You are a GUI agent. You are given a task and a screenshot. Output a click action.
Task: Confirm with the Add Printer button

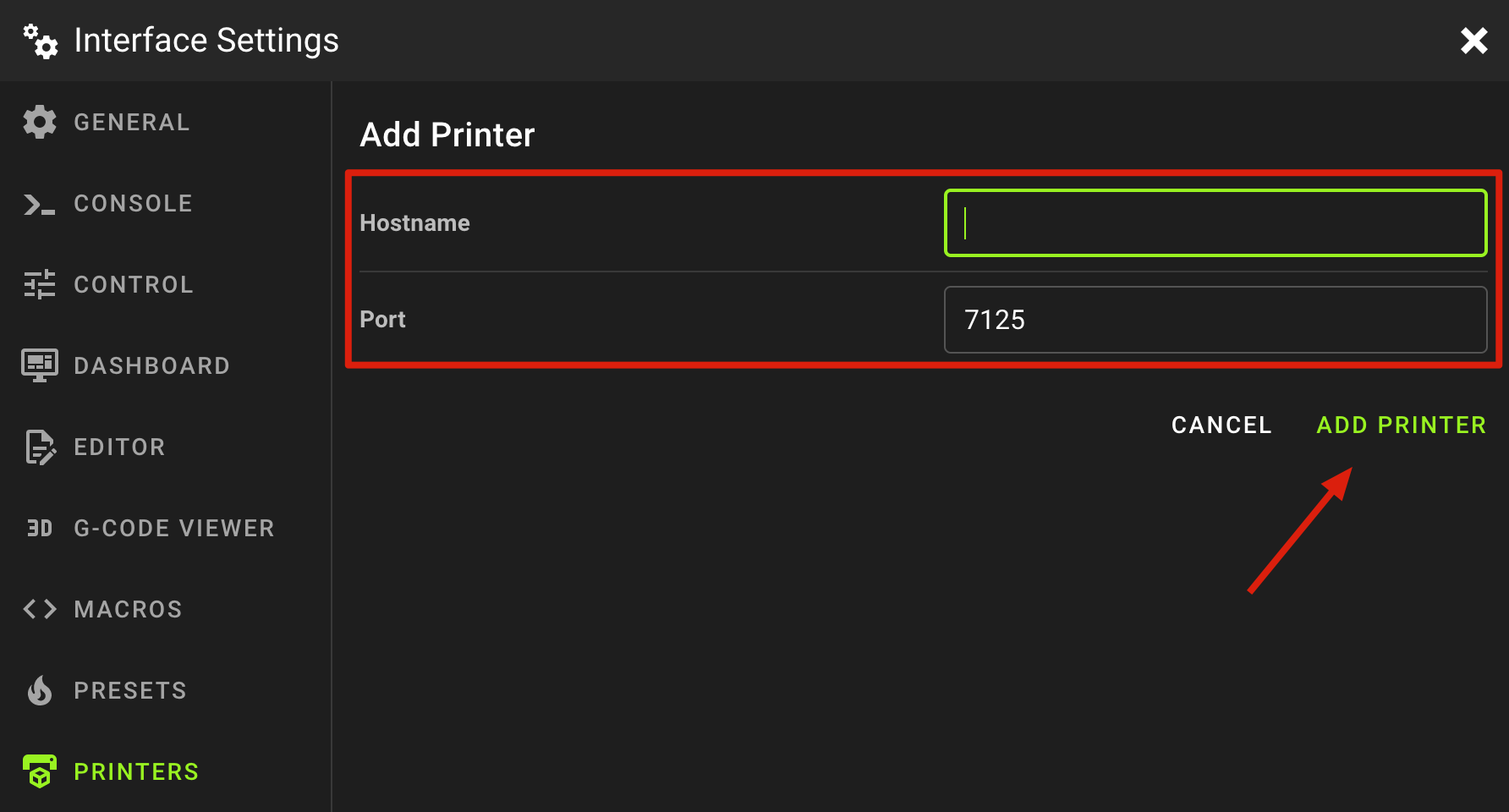[1401, 425]
